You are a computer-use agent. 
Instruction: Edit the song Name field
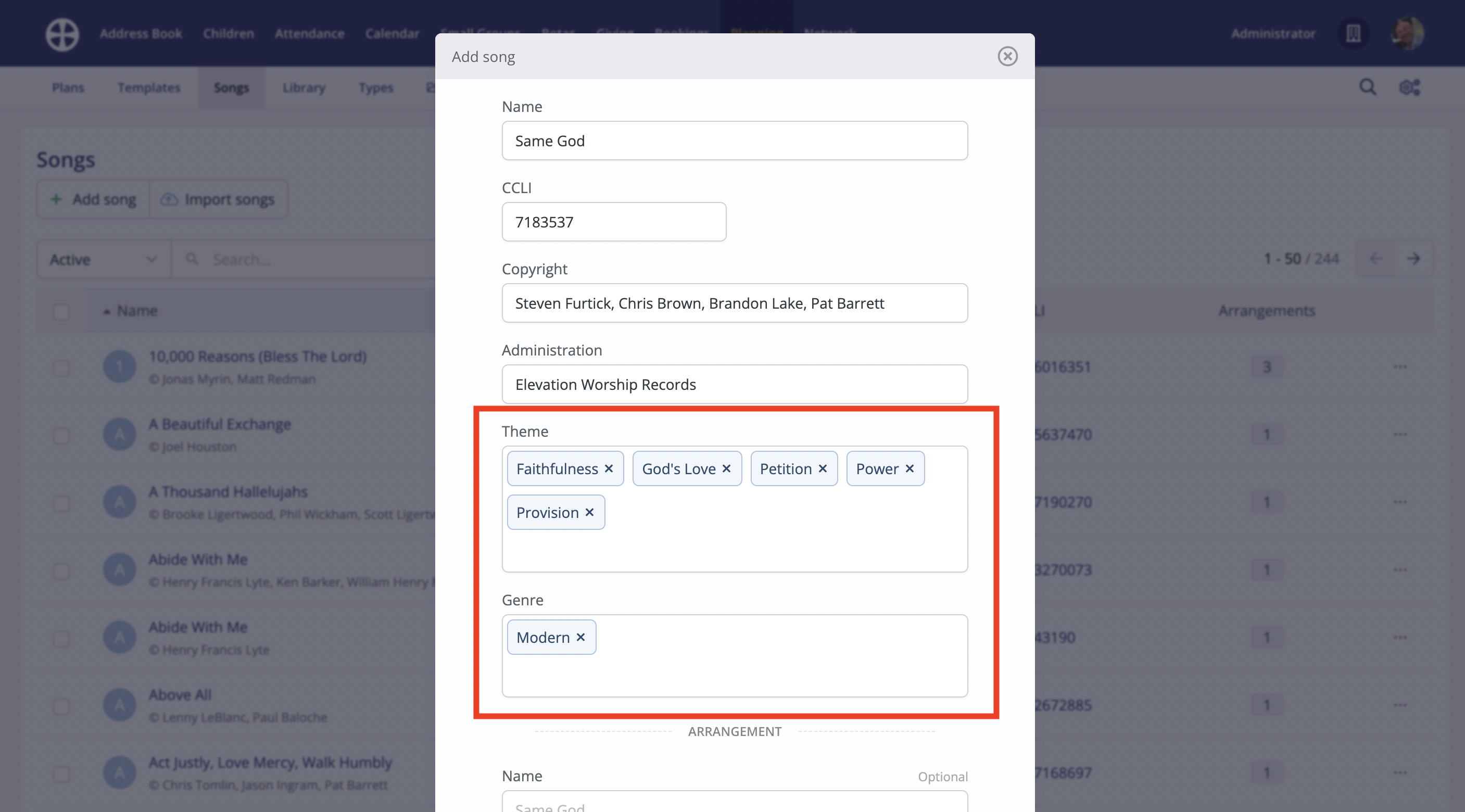(734, 141)
